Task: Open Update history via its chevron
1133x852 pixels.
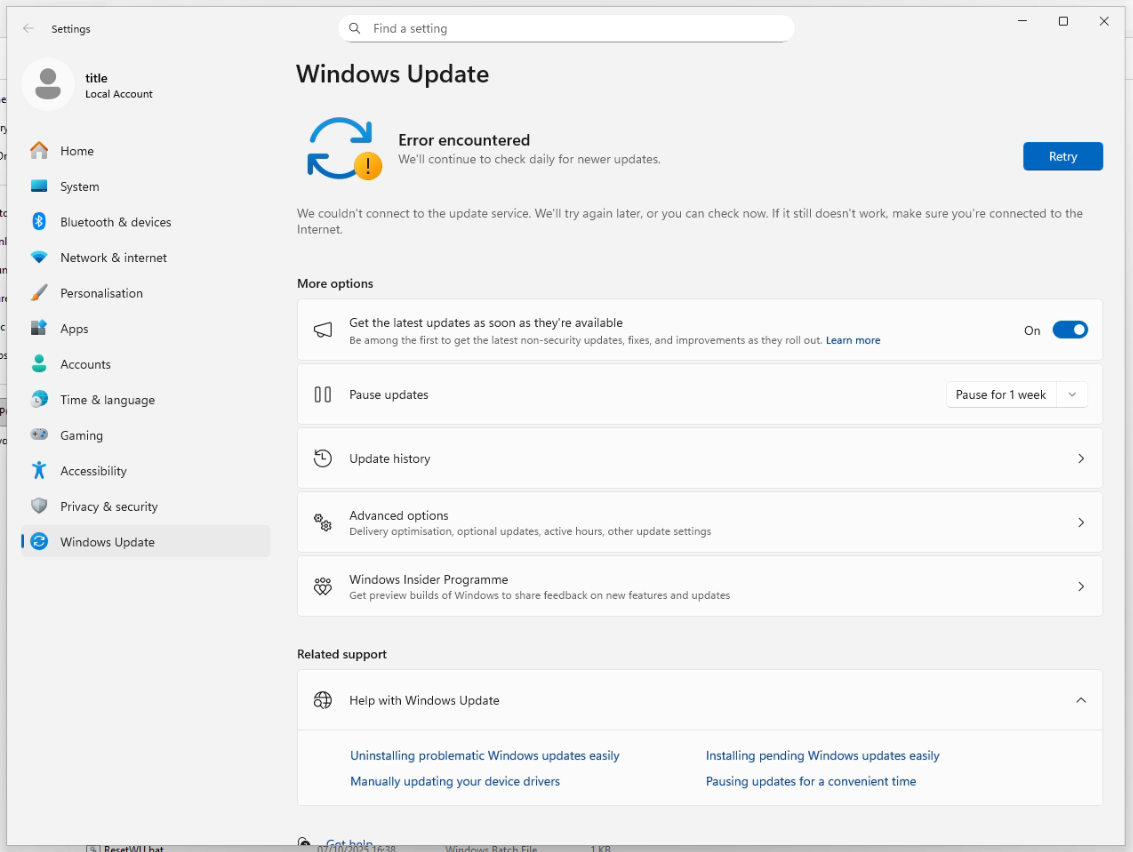Action: pos(1081,458)
